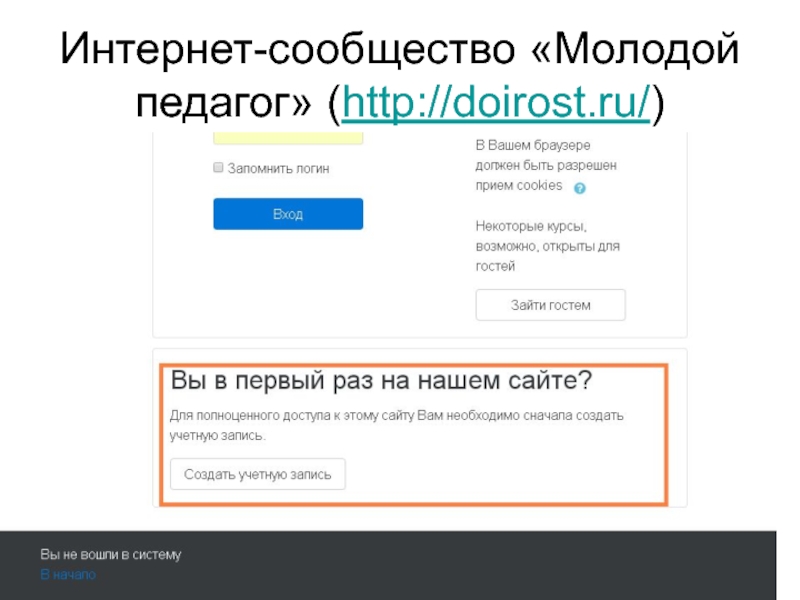The width and height of the screenshot is (800, 600).
Task: Click the 'Создать учетную запись' button
Action: click(257, 474)
